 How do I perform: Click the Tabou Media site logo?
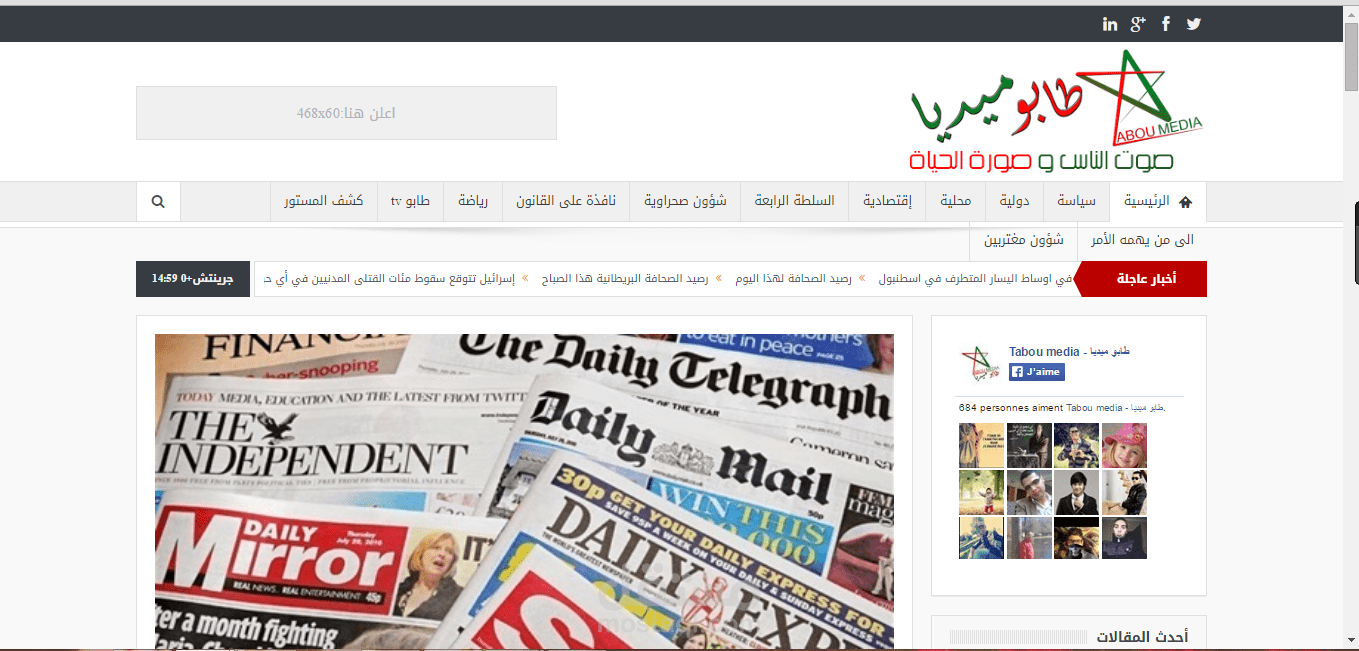click(x=1056, y=112)
